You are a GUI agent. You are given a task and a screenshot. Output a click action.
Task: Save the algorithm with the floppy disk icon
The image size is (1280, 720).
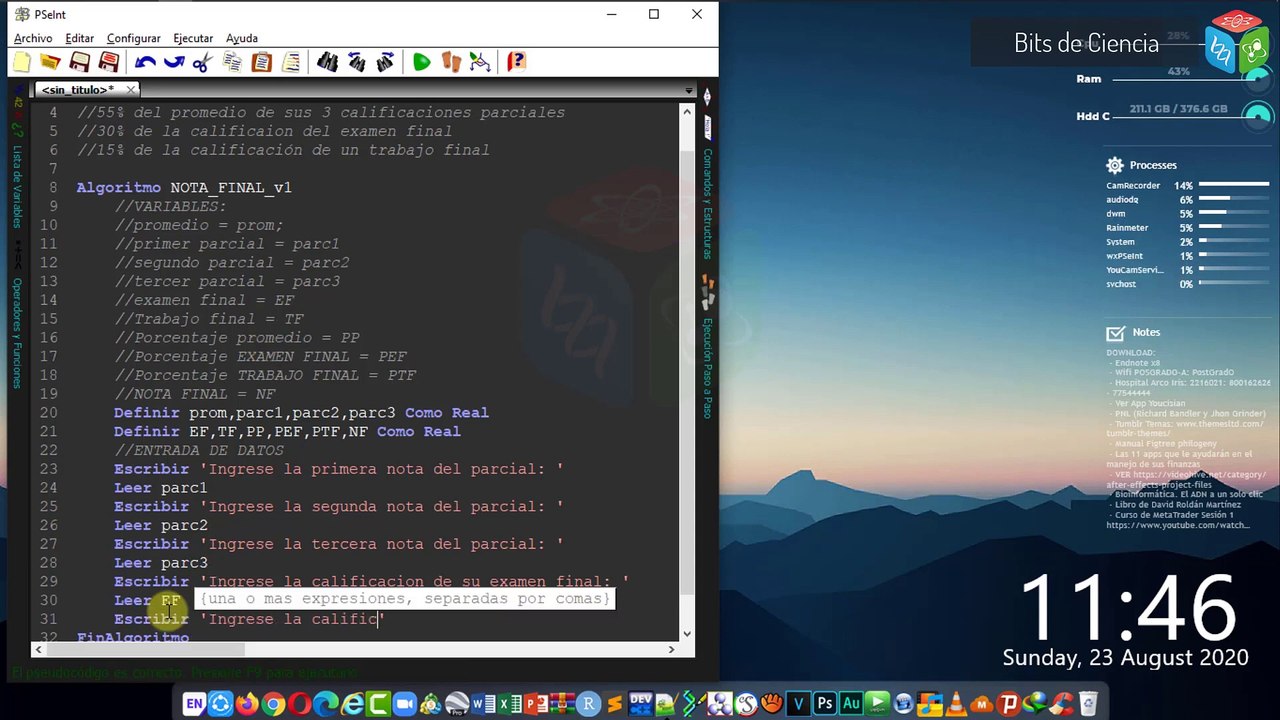80,62
